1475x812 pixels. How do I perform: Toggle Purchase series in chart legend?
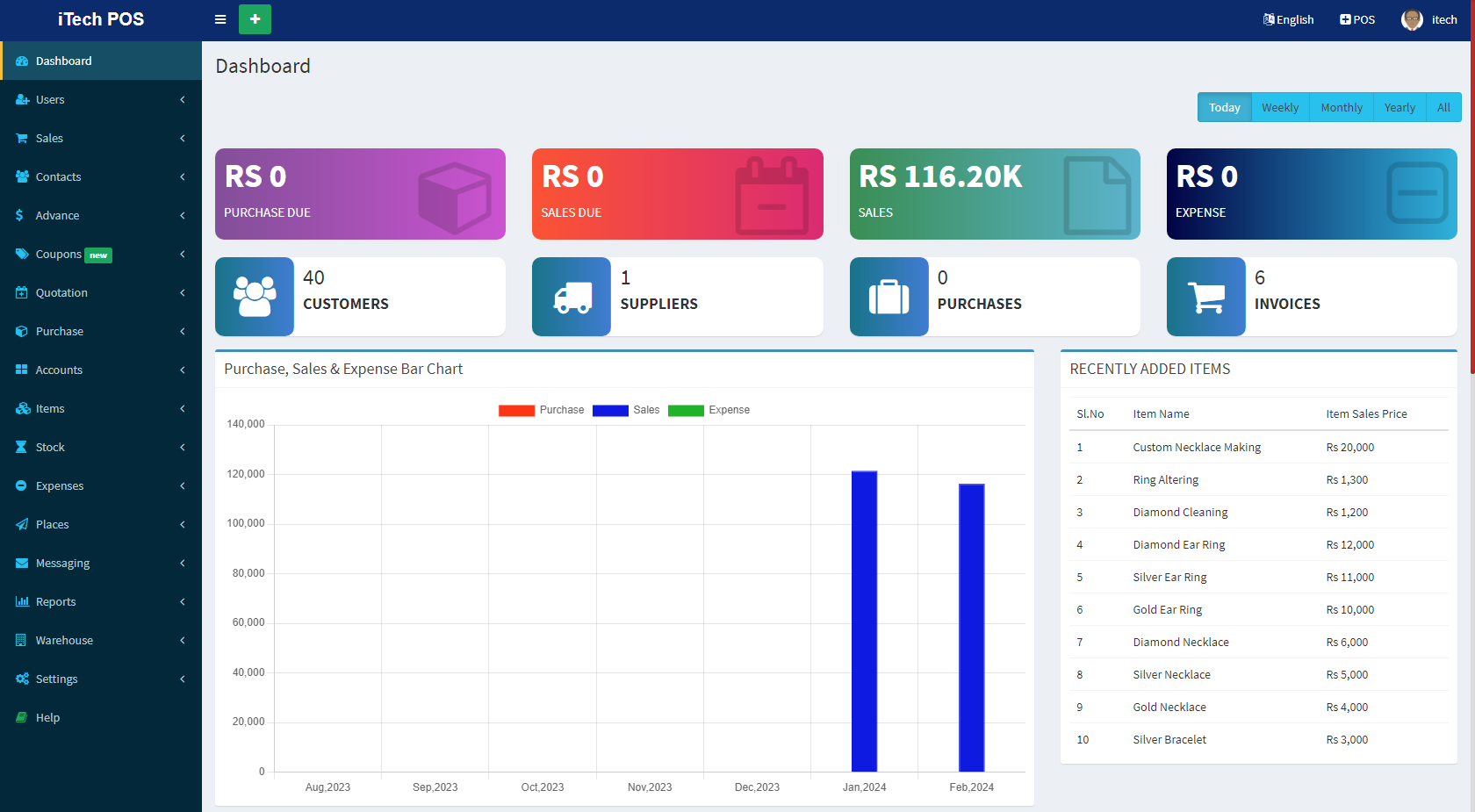541,410
